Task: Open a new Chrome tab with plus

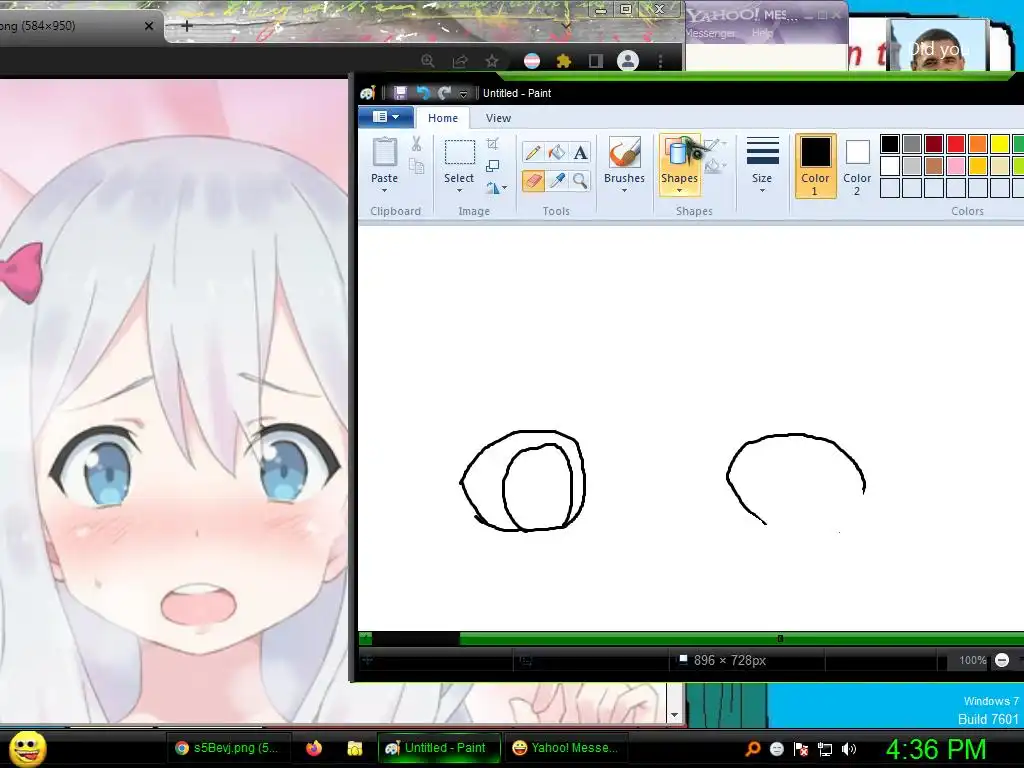Action: (x=186, y=25)
